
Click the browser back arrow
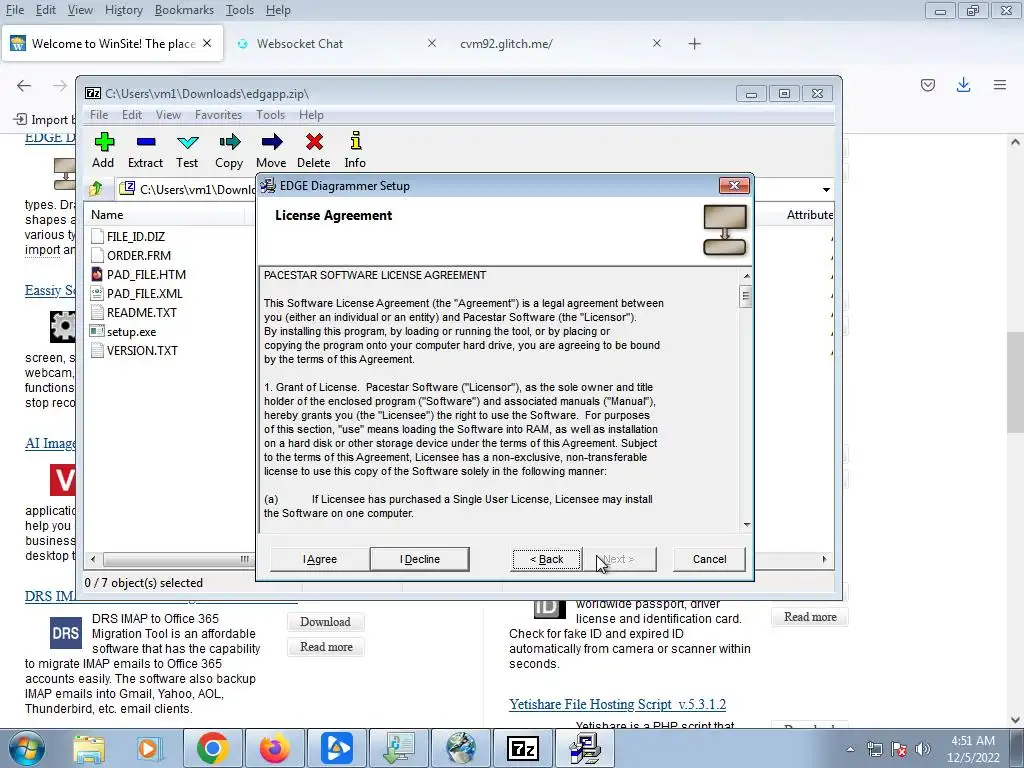click(x=24, y=86)
